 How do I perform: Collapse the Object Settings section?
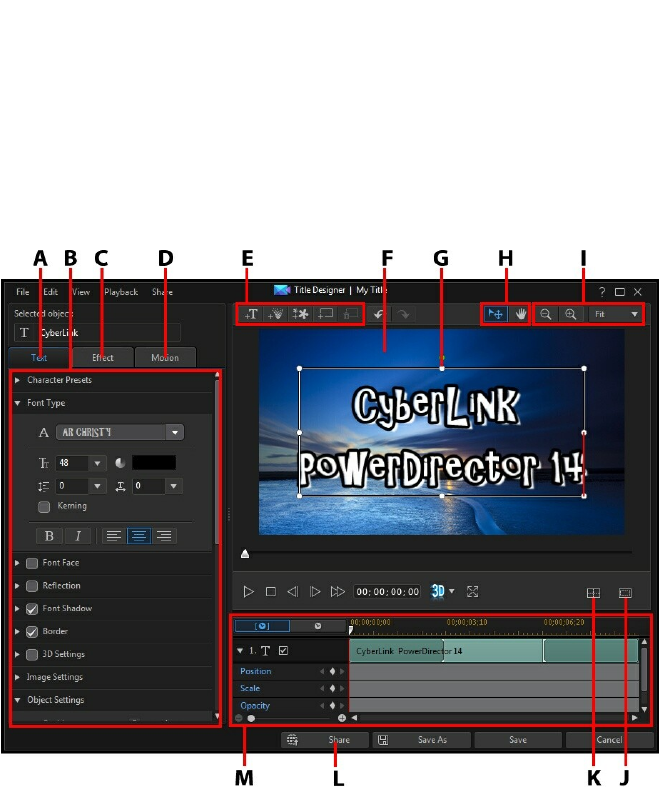[x=18, y=700]
